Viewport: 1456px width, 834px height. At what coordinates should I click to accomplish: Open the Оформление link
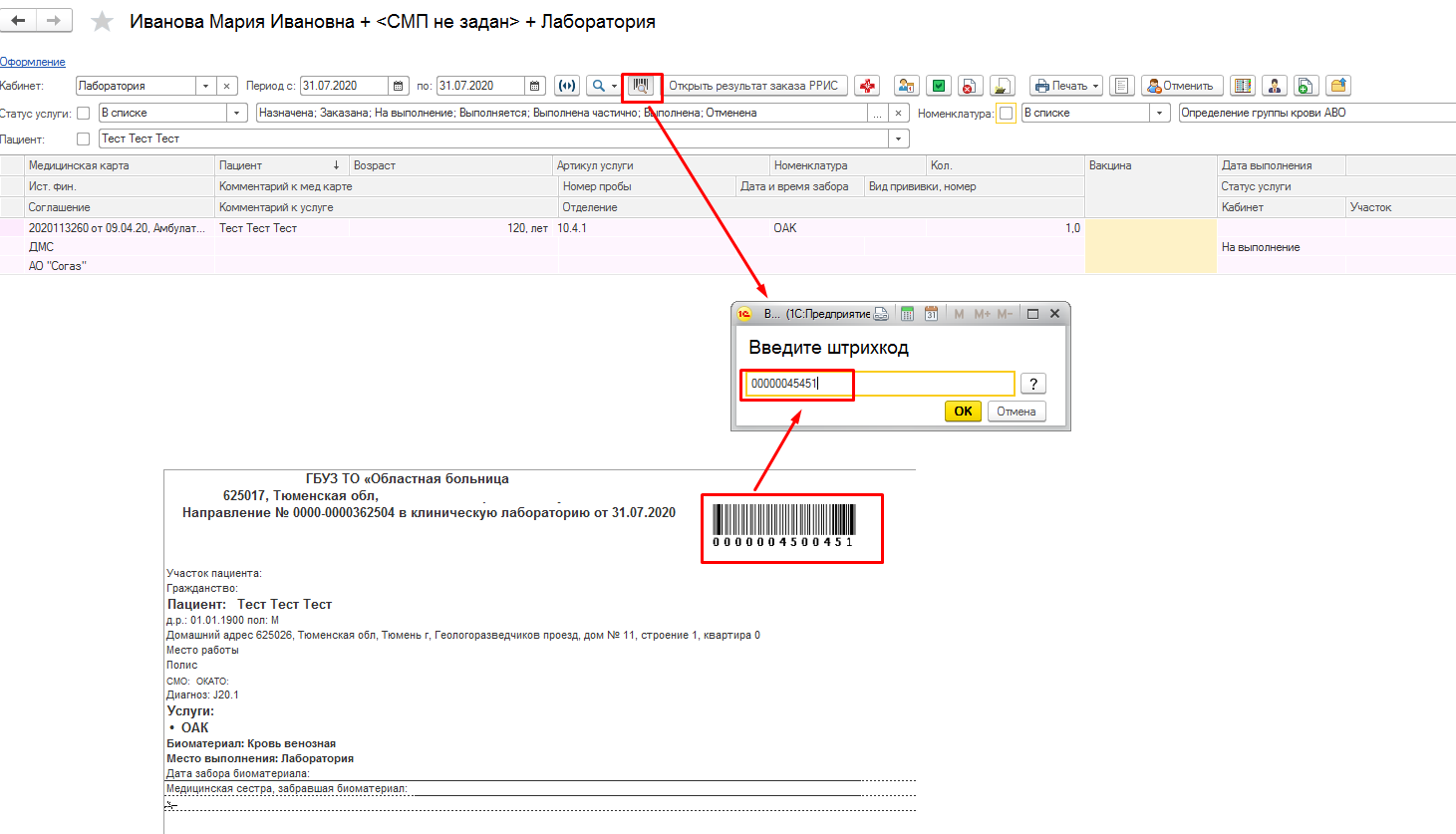point(33,62)
